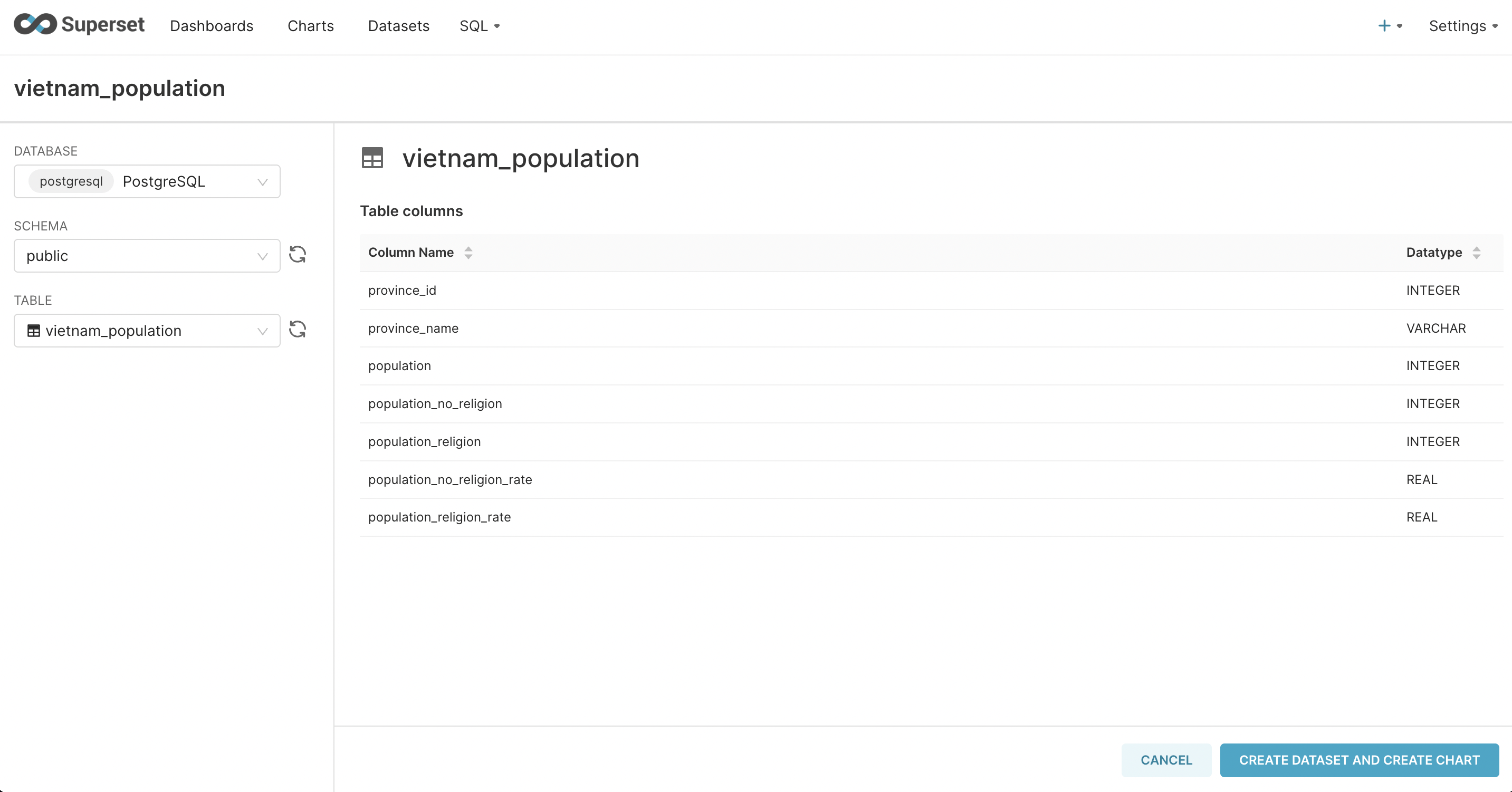Click Create Dataset and Create Chart

(1359, 760)
